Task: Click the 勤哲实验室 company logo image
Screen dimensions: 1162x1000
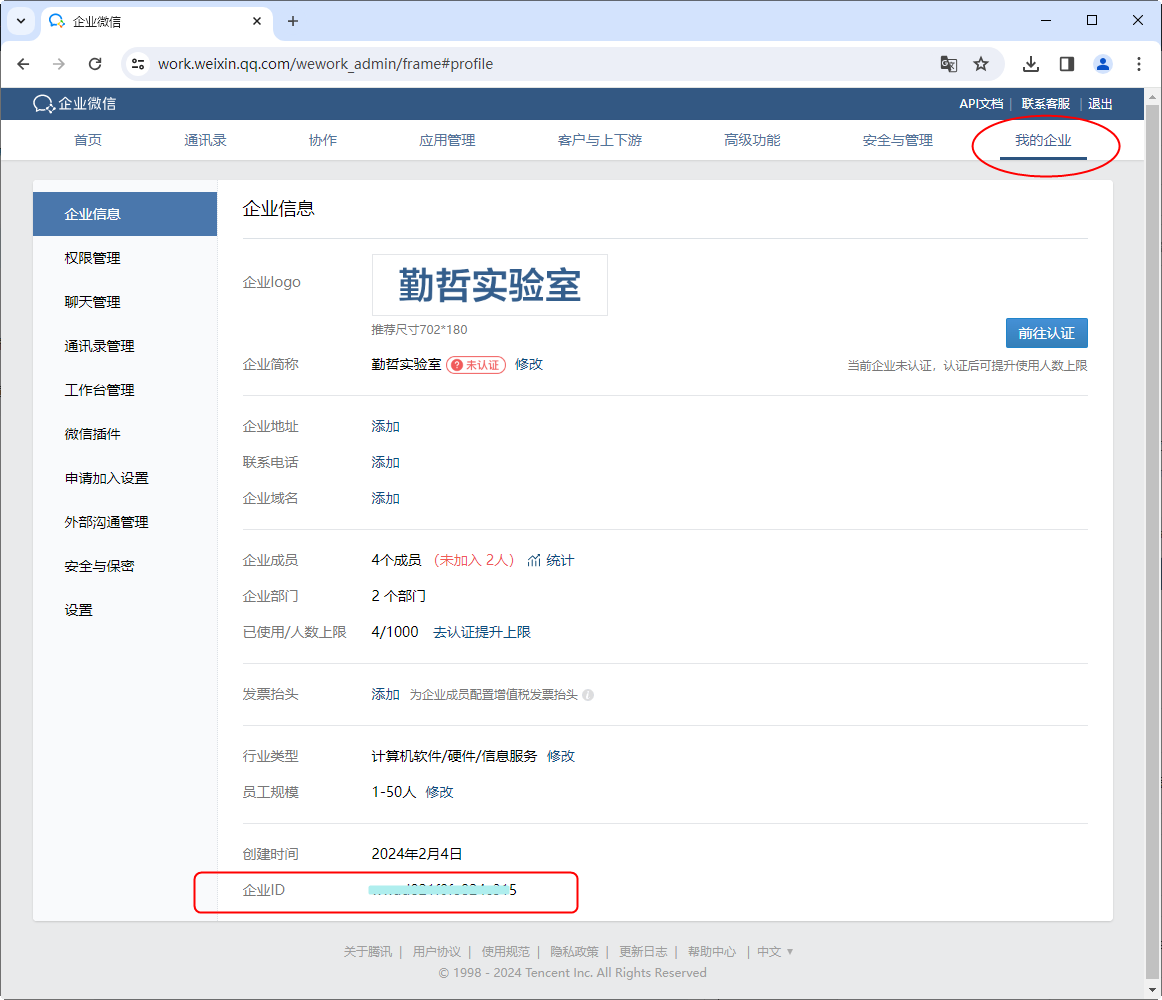Action: (x=489, y=285)
